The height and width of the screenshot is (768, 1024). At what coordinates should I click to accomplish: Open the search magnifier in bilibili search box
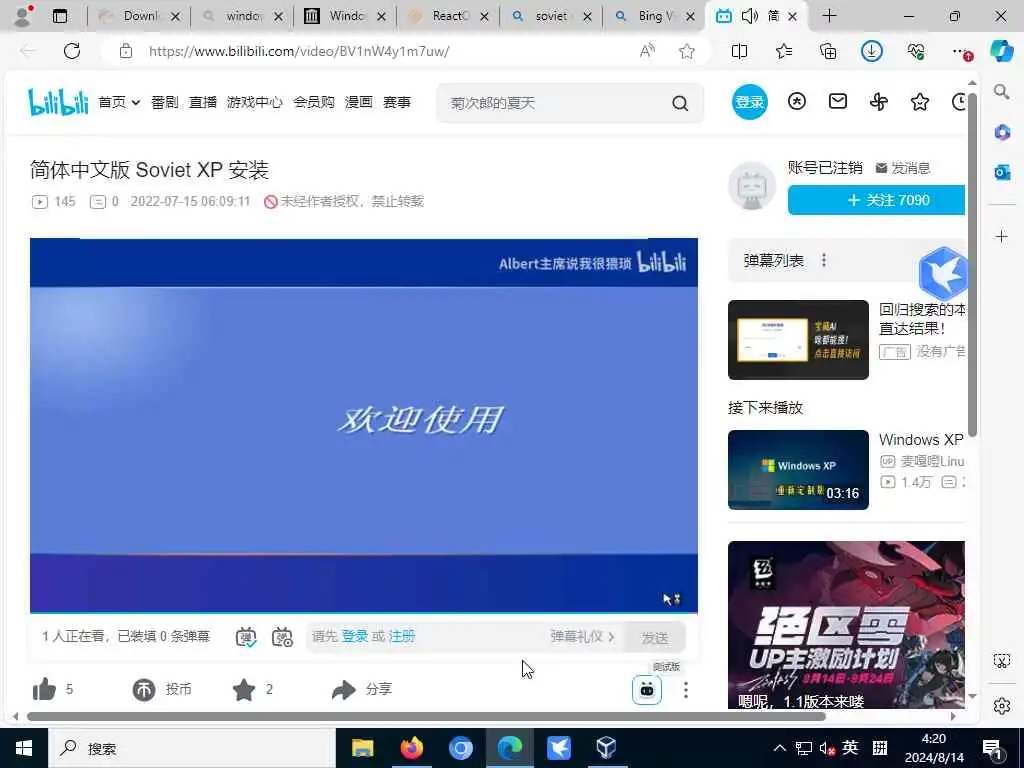click(680, 103)
